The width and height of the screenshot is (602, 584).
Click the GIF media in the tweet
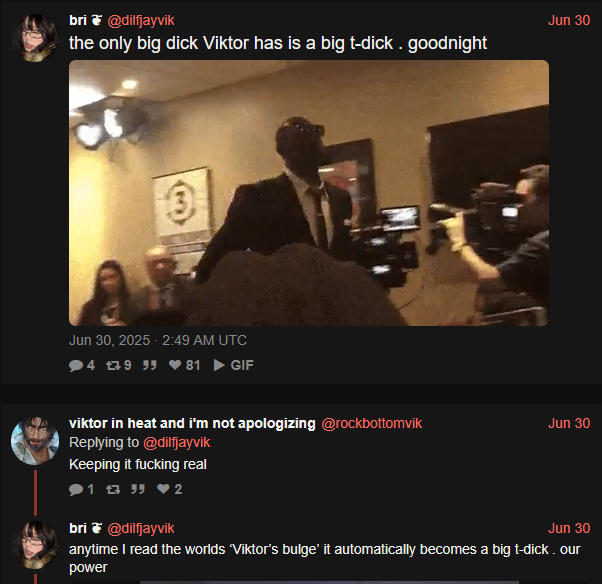309,193
